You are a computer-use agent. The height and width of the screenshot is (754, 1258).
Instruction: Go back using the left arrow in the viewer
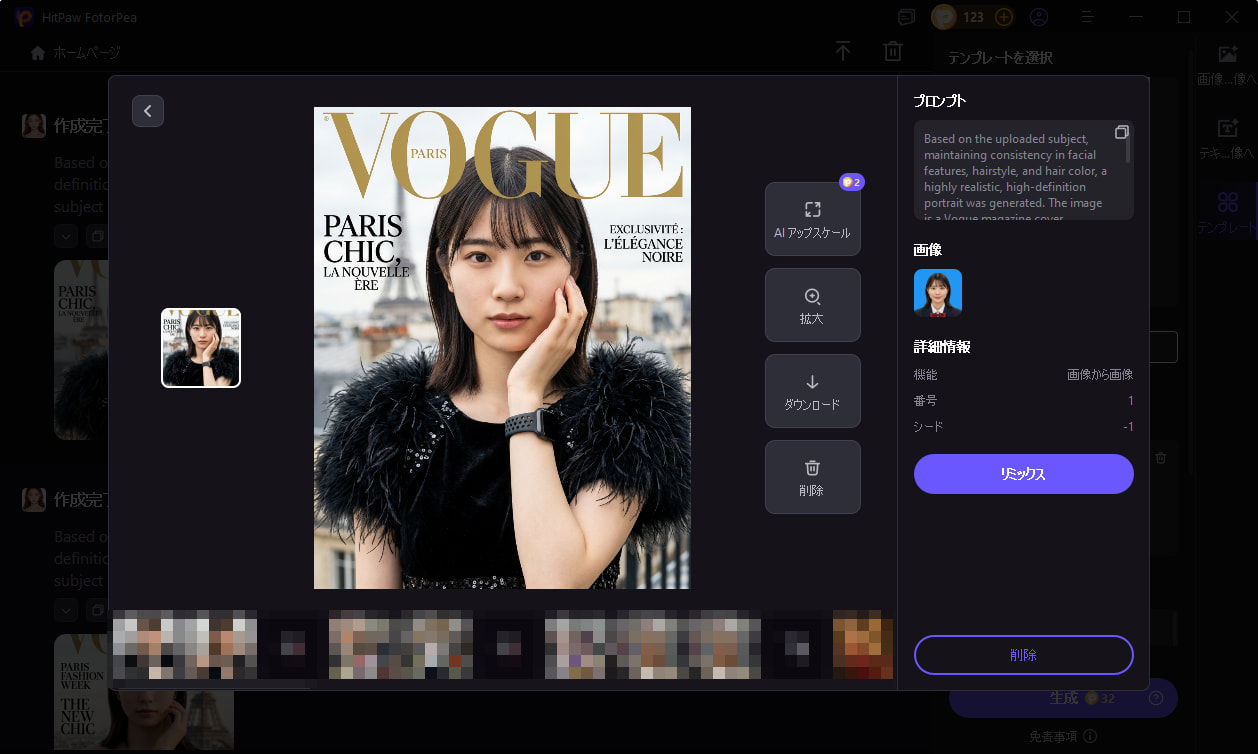[x=148, y=110]
